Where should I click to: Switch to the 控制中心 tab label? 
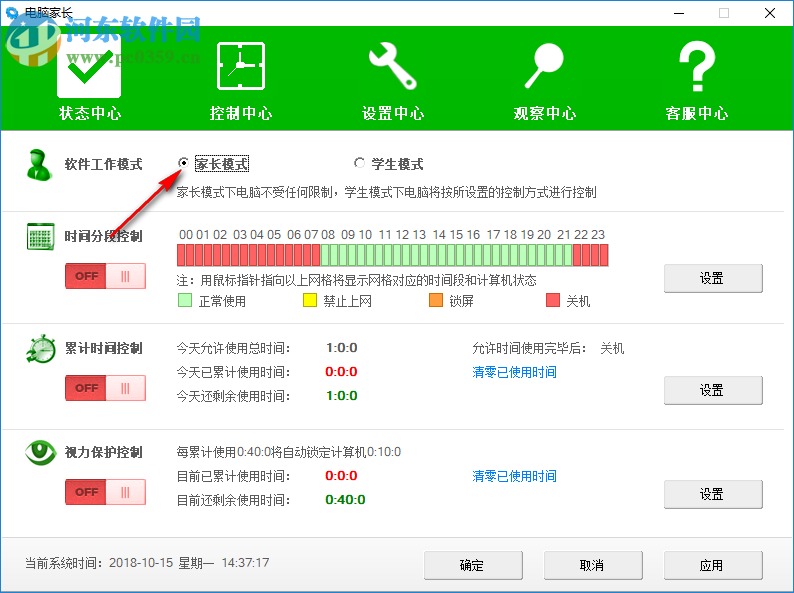241,113
